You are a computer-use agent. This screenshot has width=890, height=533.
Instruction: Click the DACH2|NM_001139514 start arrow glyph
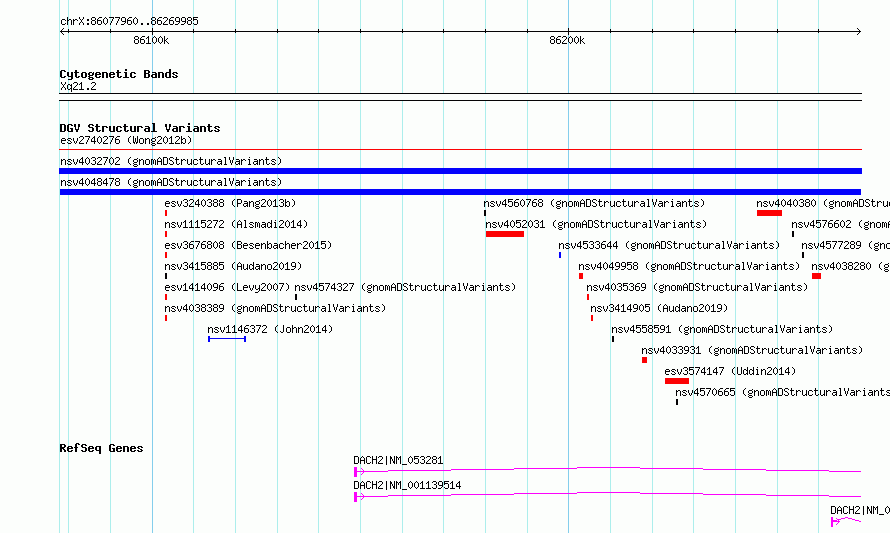pyautogui.click(x=359, y=497)
